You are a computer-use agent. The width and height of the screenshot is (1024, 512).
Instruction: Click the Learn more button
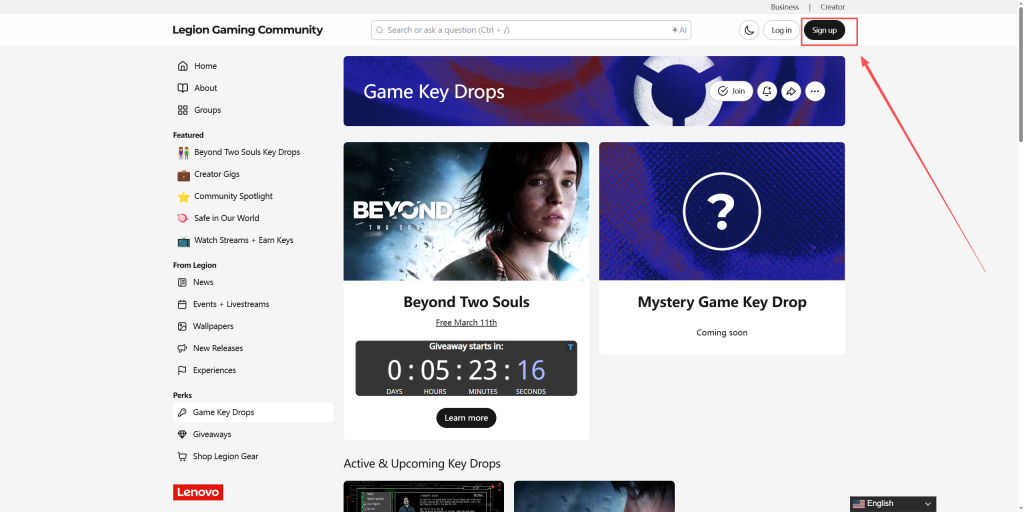pyautogui.click(x=466, y=418)
